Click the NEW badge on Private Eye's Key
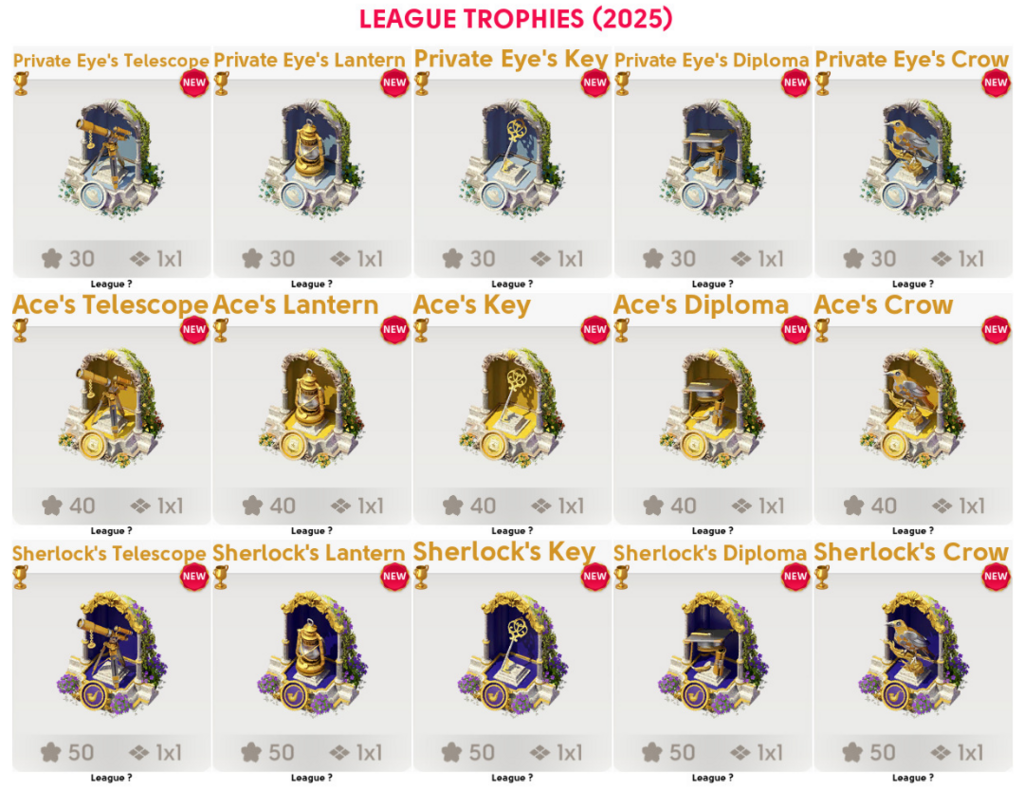The height and width of the screenshot is (790, 1024). 594,82
